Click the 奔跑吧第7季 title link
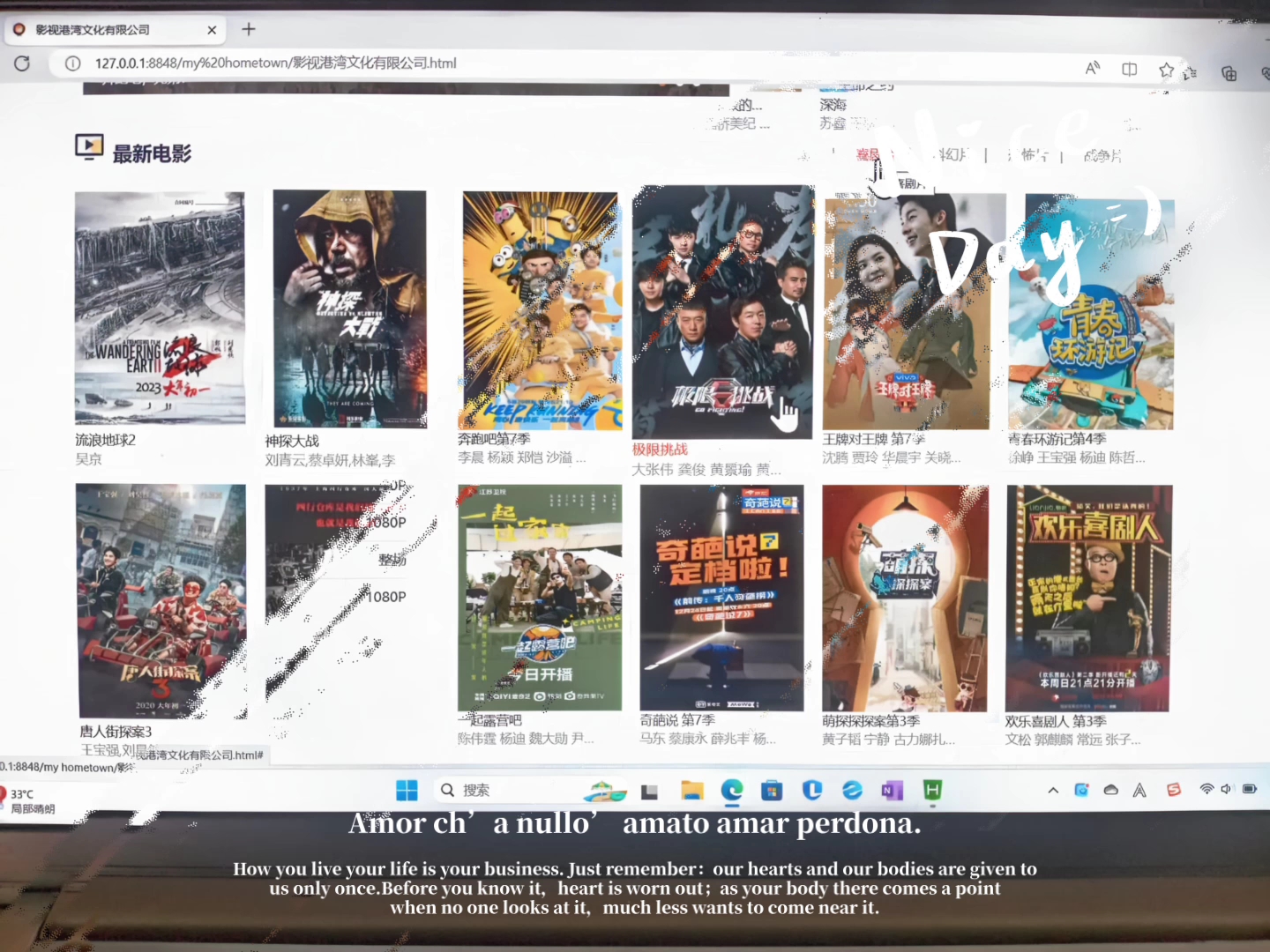Viewport: 1270px width, 952px height. tap(494, 438)
